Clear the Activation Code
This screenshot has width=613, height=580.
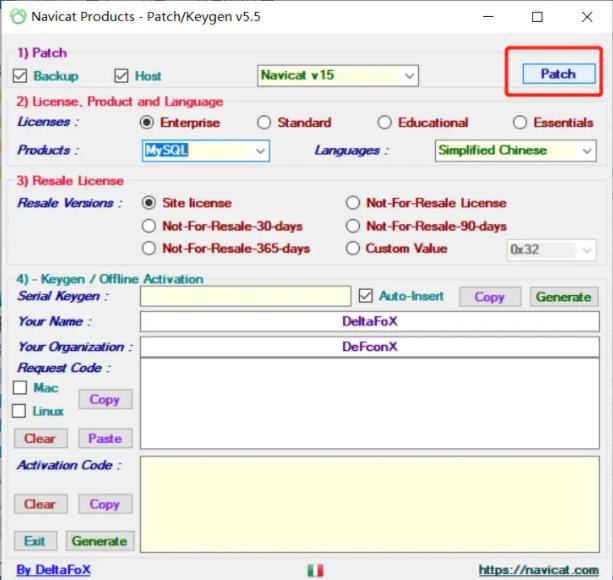[x=41, y=504]
